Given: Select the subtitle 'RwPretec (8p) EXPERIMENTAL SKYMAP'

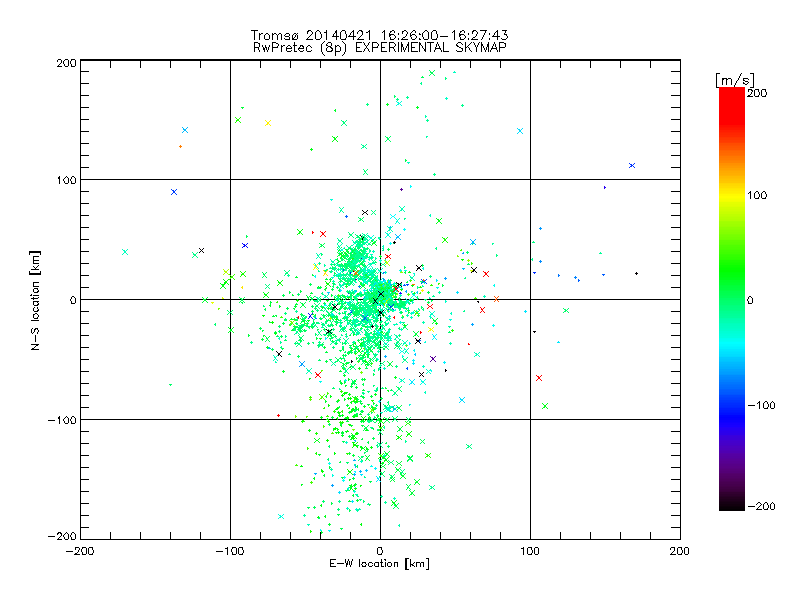Looking at the screenshot, I should coord(380,48).
